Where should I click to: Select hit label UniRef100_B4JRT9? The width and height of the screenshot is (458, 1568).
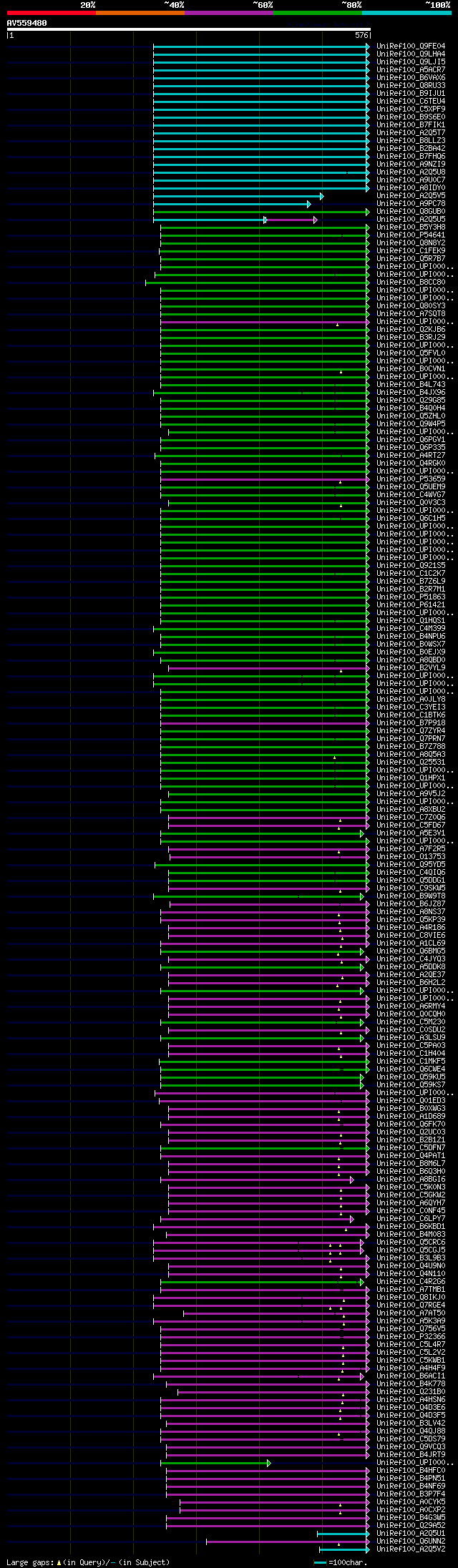411,1455
